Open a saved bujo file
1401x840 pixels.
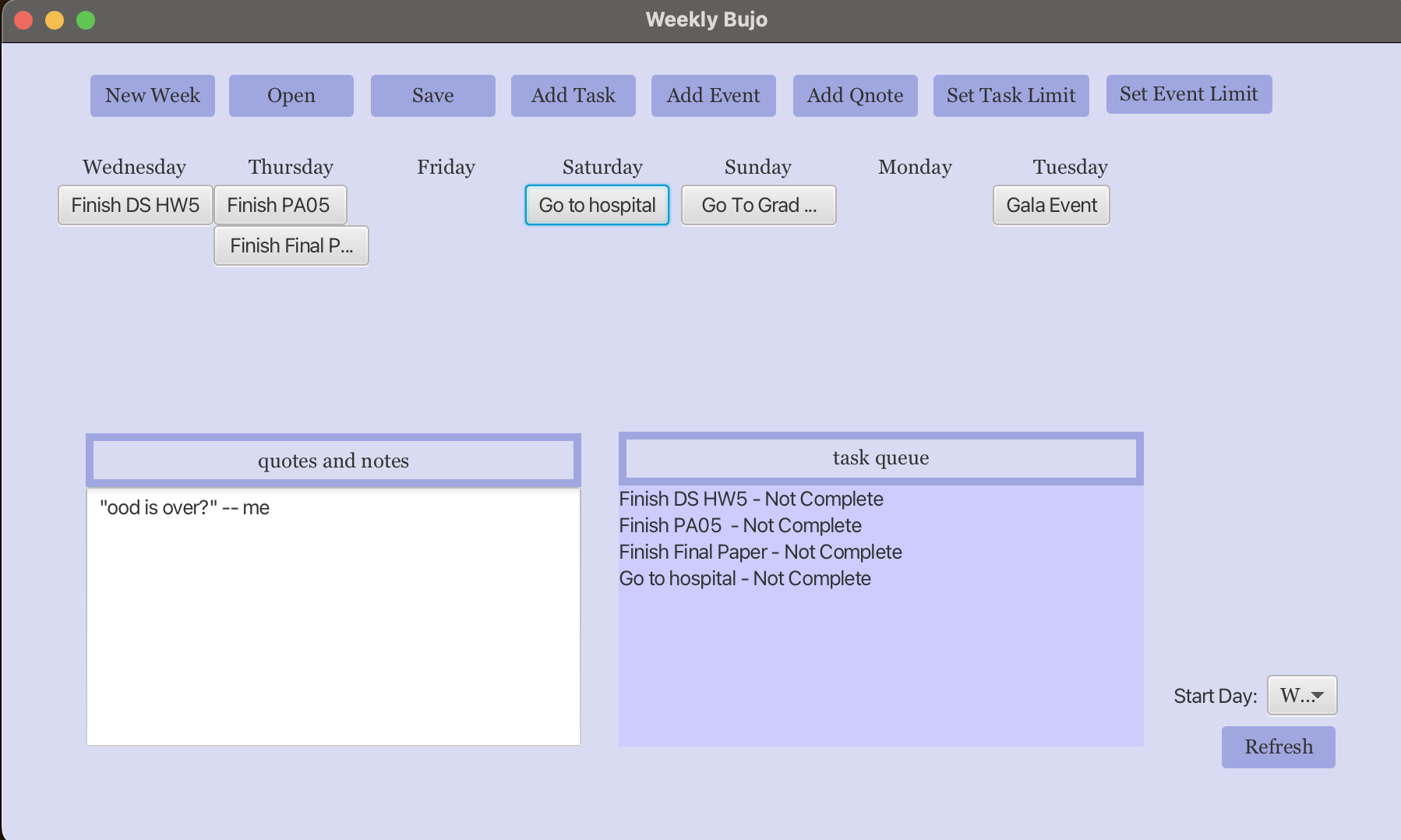(x=291, y=96)
